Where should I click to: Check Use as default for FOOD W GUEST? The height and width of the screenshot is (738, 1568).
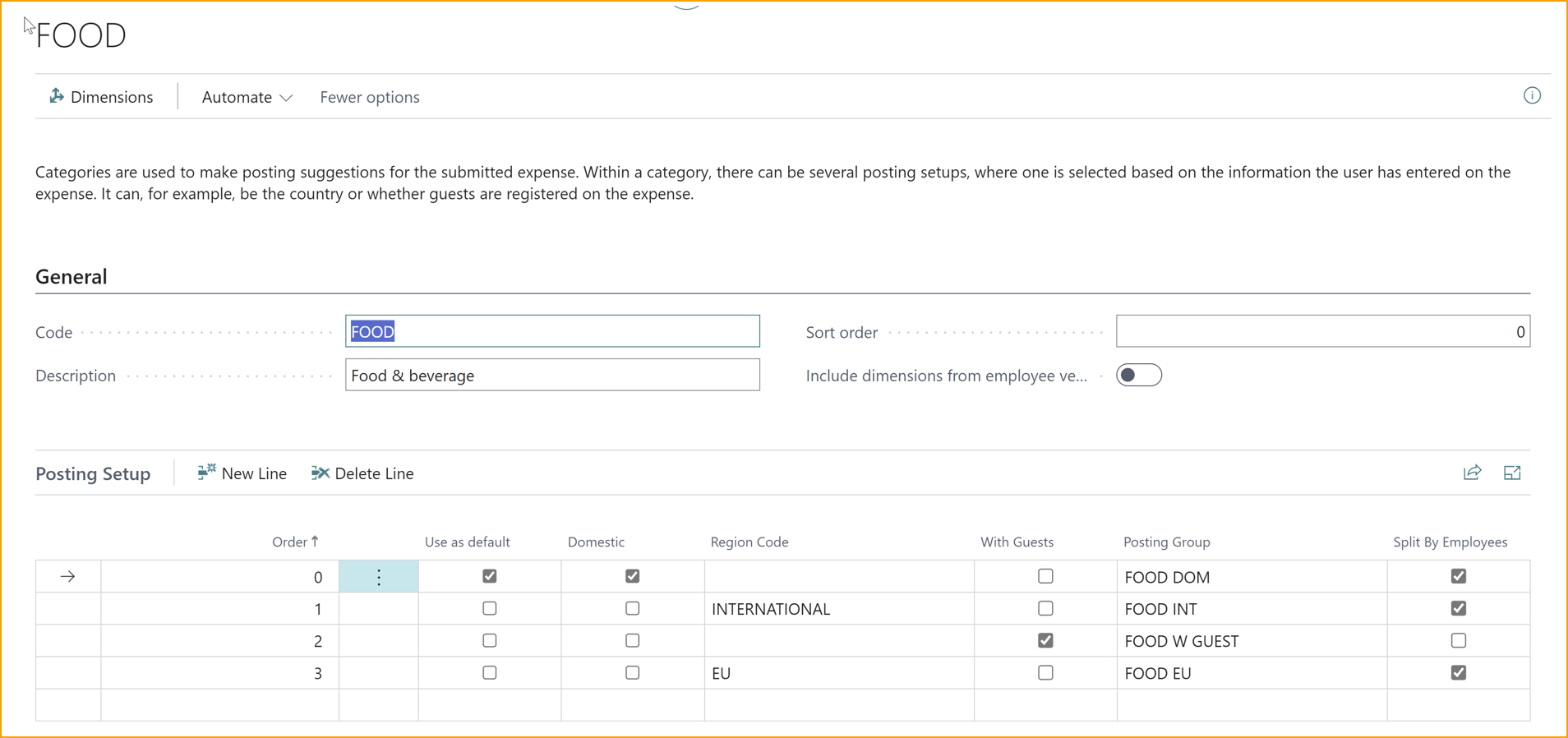[490, 640]
